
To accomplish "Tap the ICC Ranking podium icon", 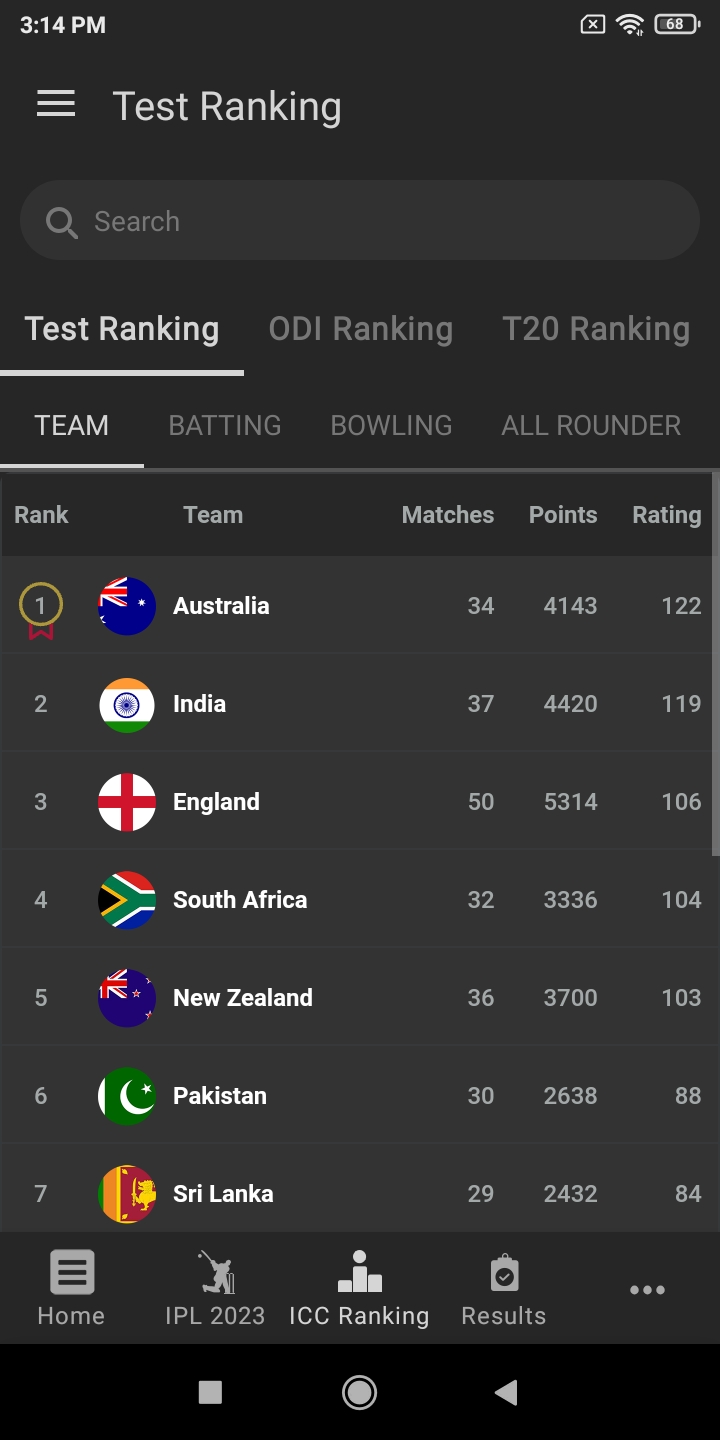I will click(359, 1273).
